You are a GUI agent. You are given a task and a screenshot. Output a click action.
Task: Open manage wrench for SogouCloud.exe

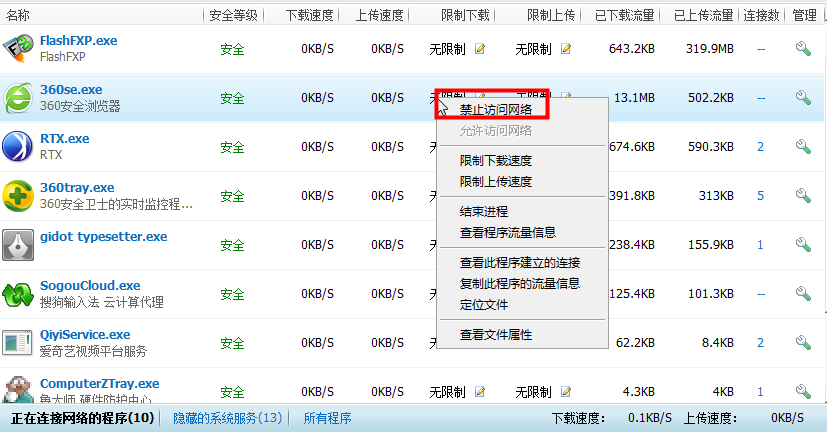coord(803,294)
